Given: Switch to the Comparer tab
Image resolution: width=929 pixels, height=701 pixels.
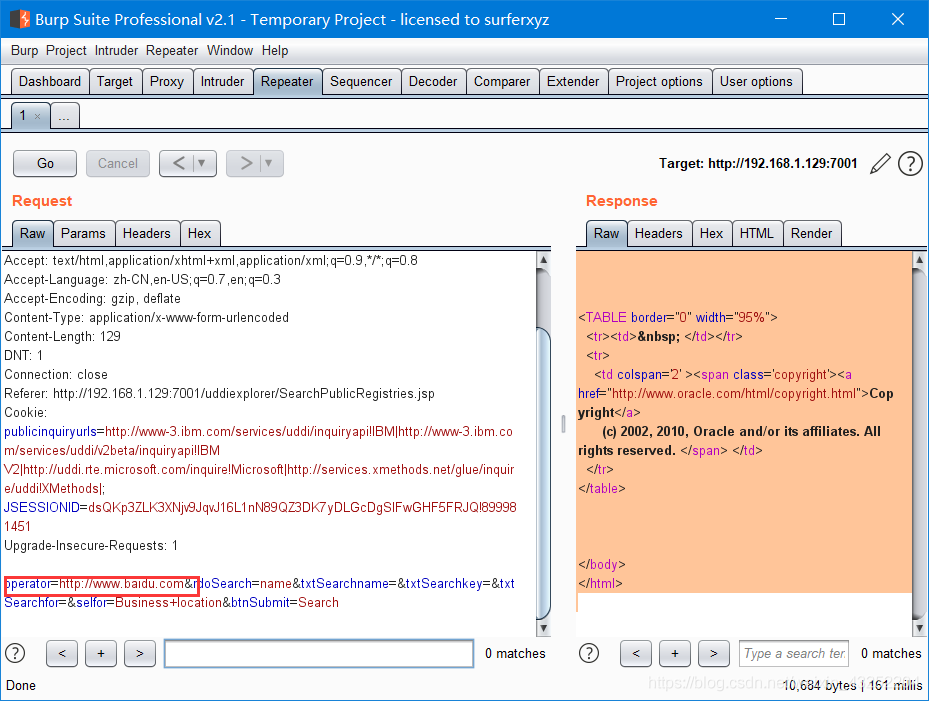Looking at the screenshot, I should (502, 81).
